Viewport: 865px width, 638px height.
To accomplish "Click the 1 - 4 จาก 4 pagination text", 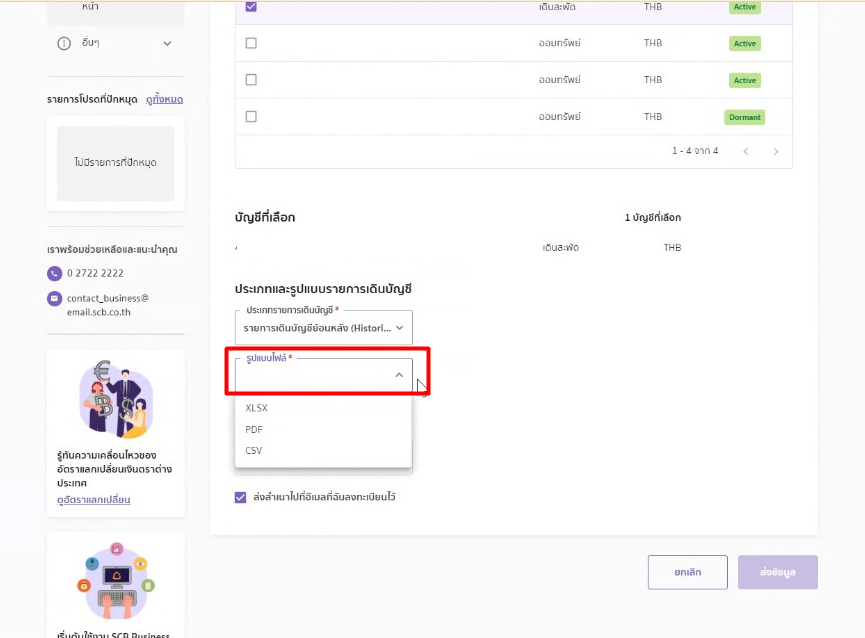I will click(x=695, y=151).
